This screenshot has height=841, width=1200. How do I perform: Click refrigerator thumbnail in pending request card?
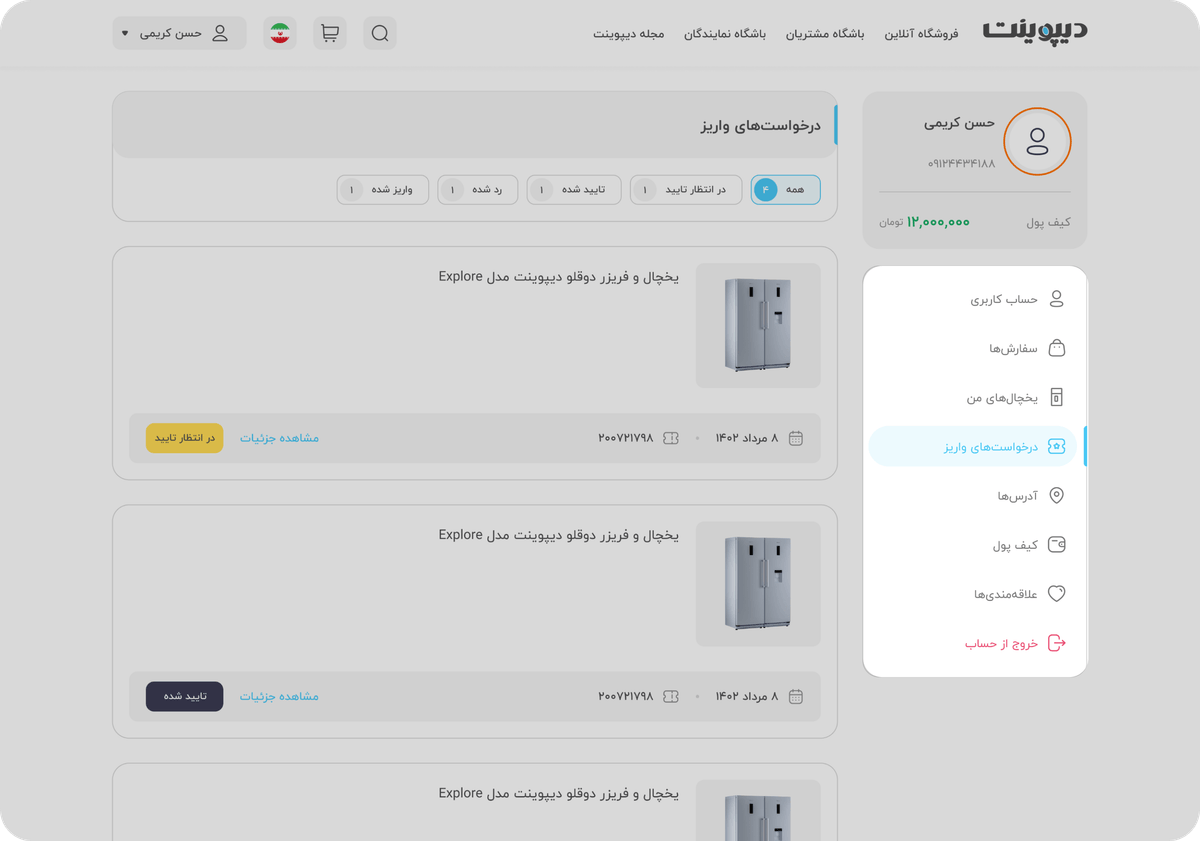point(758,325)
